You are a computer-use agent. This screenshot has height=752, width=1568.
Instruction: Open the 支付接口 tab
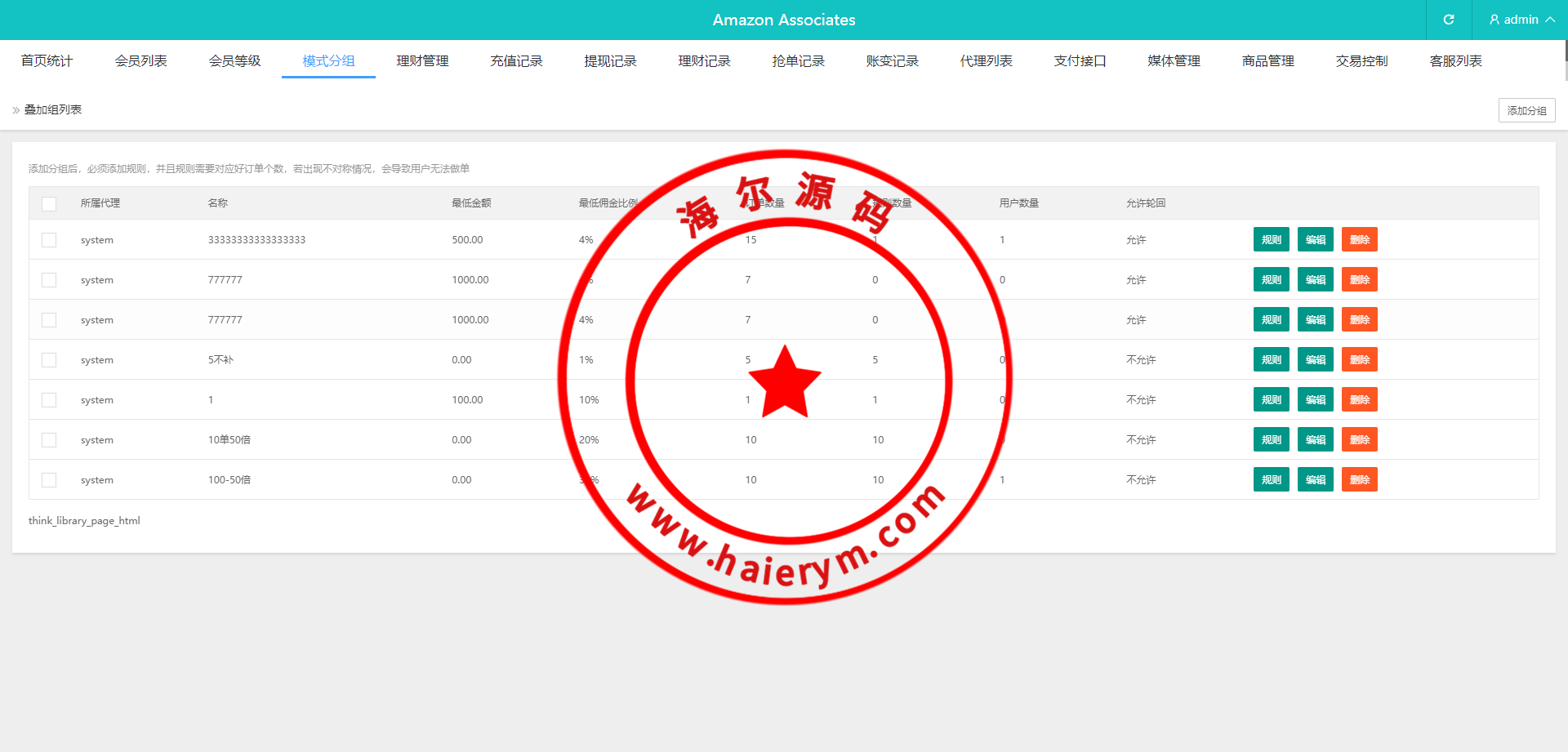[1080, 61]
